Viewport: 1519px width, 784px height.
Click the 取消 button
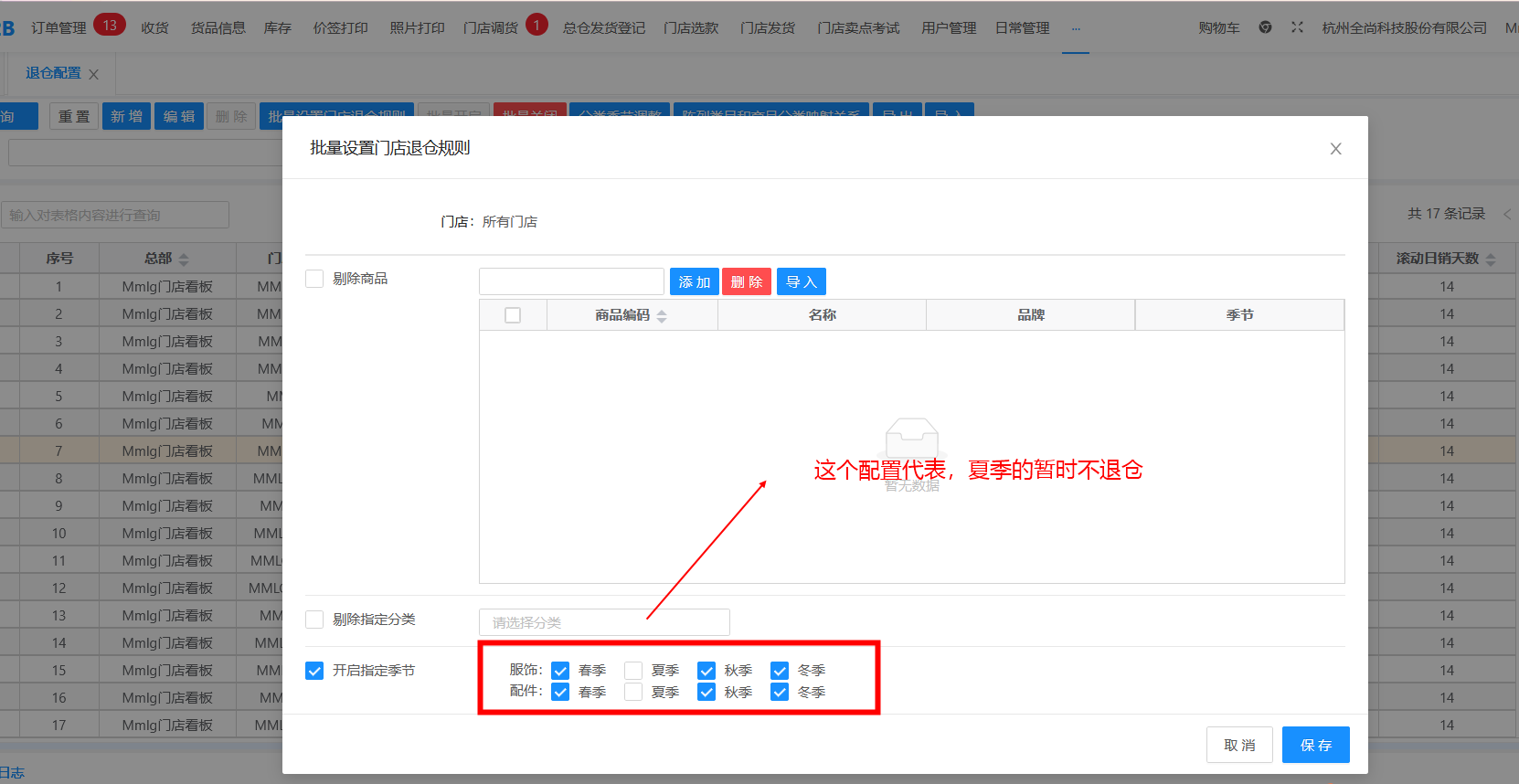pyautogui.click(x=1238, y=745)
